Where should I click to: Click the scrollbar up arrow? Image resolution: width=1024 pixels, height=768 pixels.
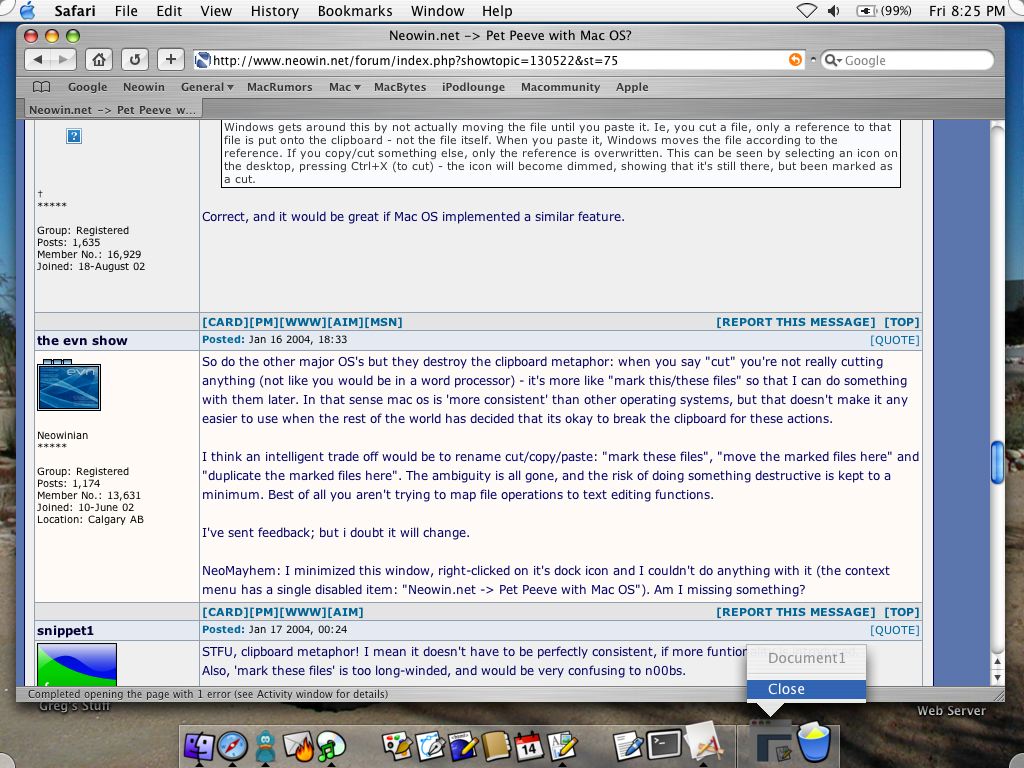pos(997,662)
